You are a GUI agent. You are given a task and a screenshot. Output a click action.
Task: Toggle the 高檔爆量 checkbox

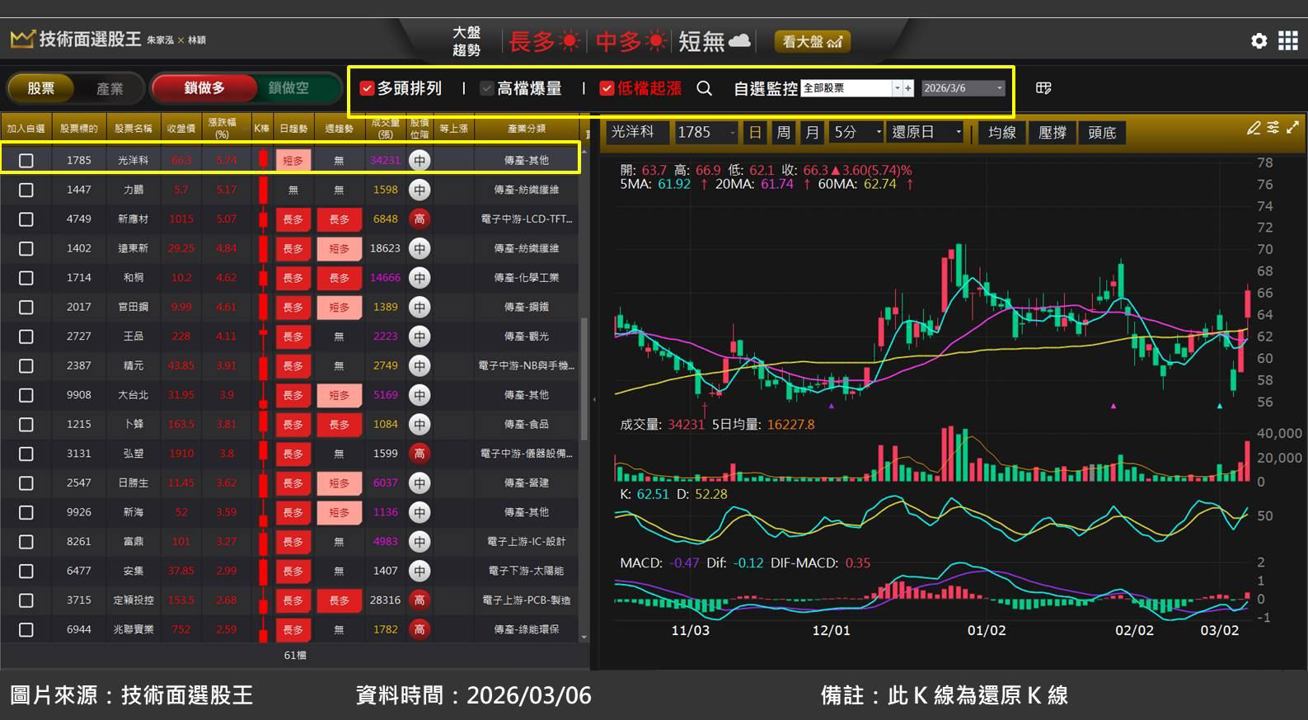487,88
